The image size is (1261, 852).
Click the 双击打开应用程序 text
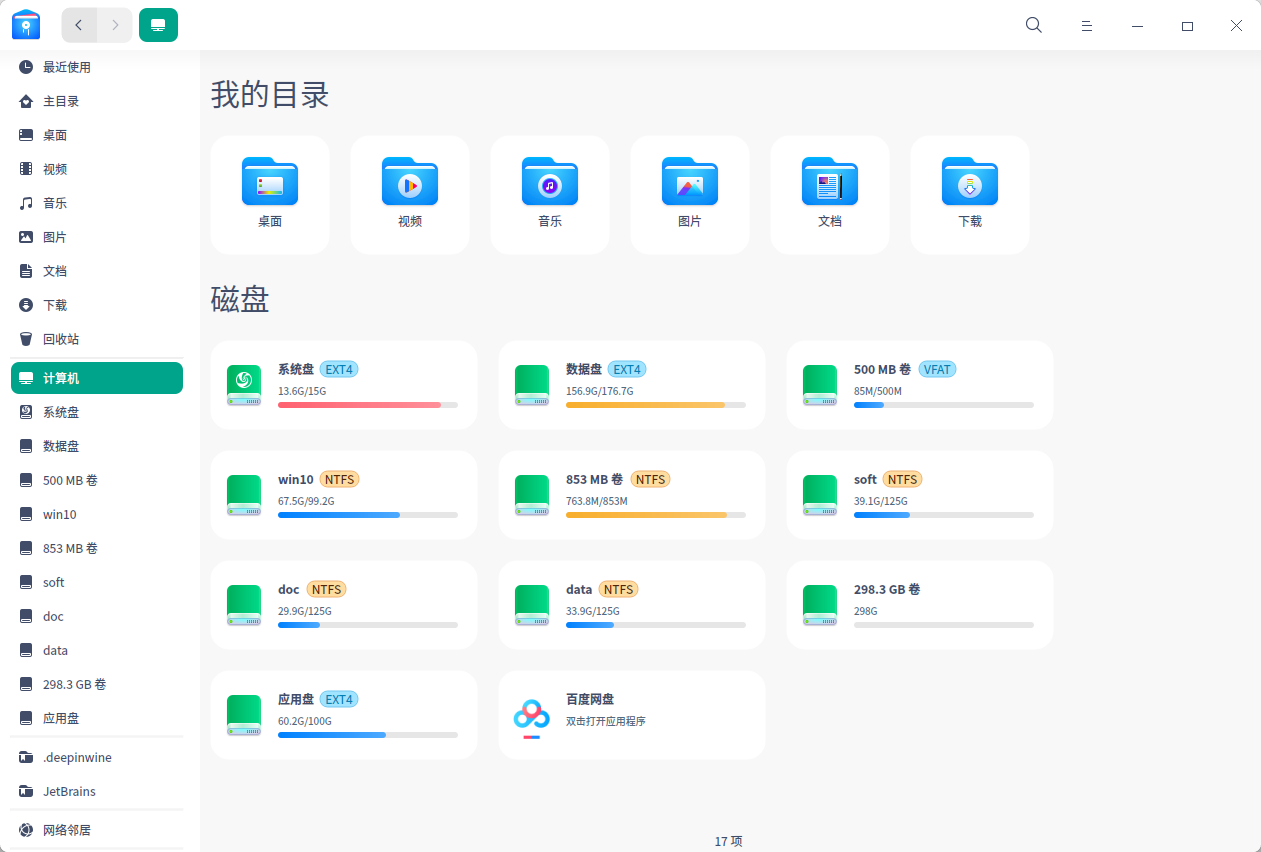click(606, 721)
